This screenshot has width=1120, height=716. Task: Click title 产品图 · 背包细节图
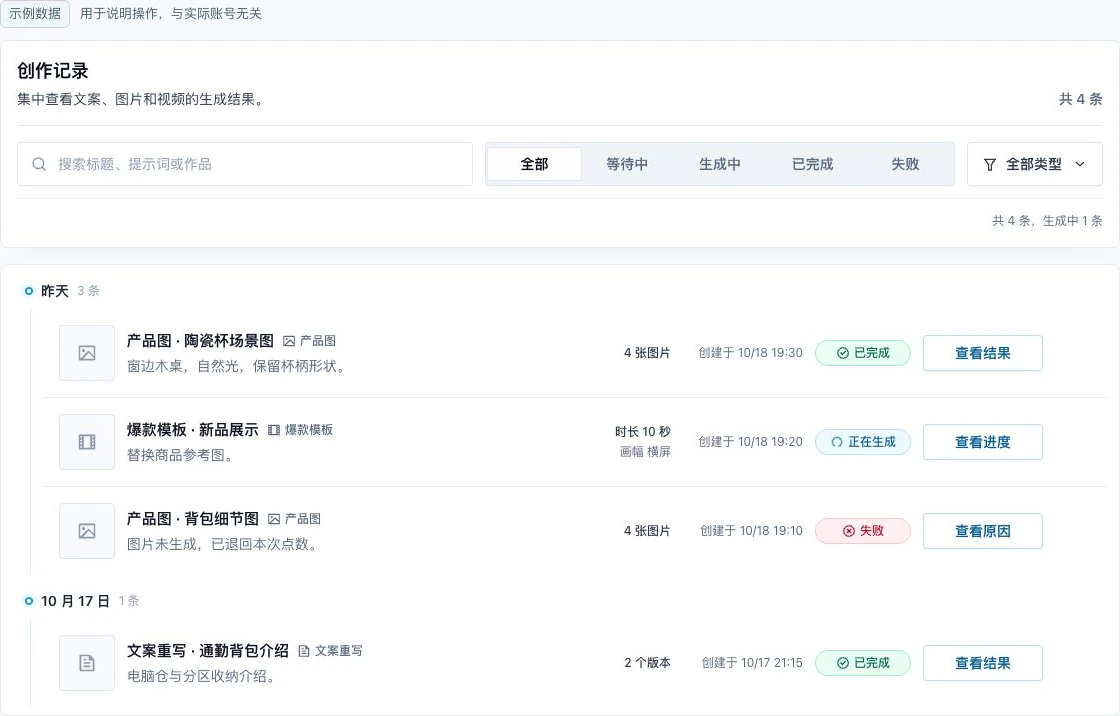coord(193,519)
